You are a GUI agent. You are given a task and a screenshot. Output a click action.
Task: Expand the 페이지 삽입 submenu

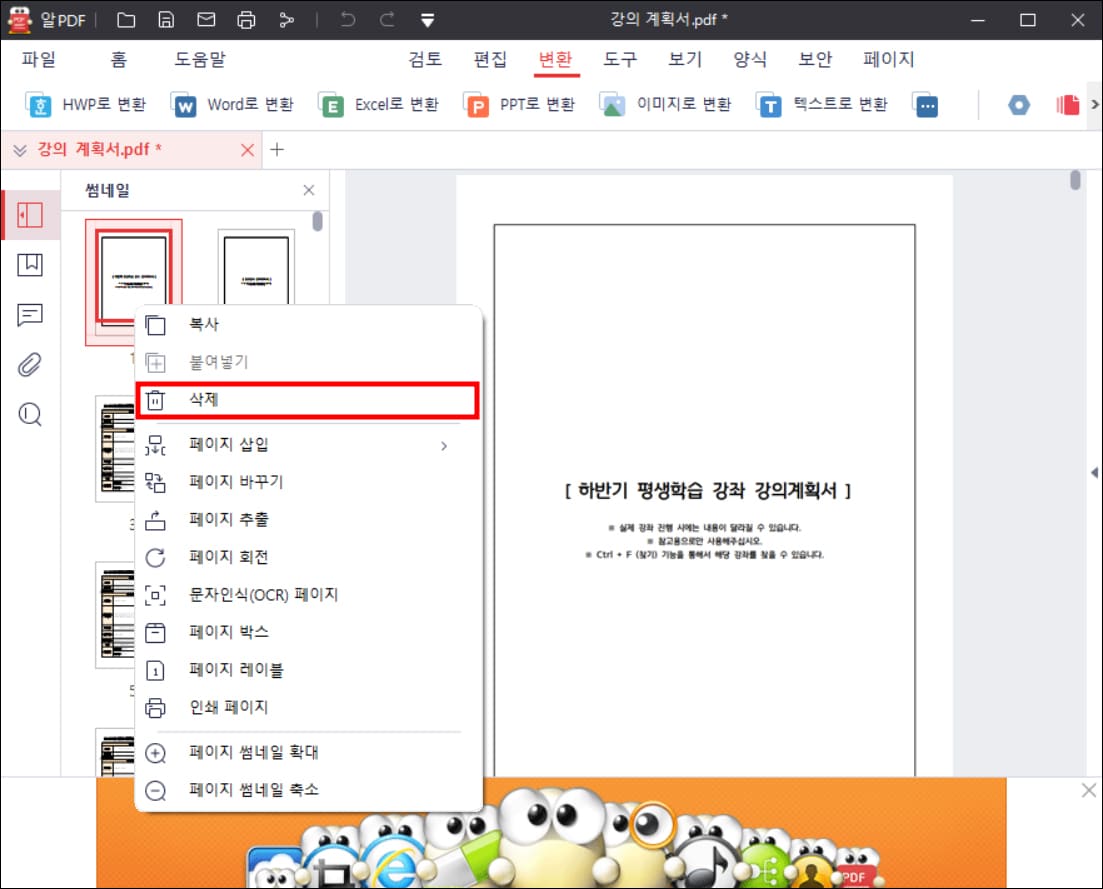pos(230,444)
